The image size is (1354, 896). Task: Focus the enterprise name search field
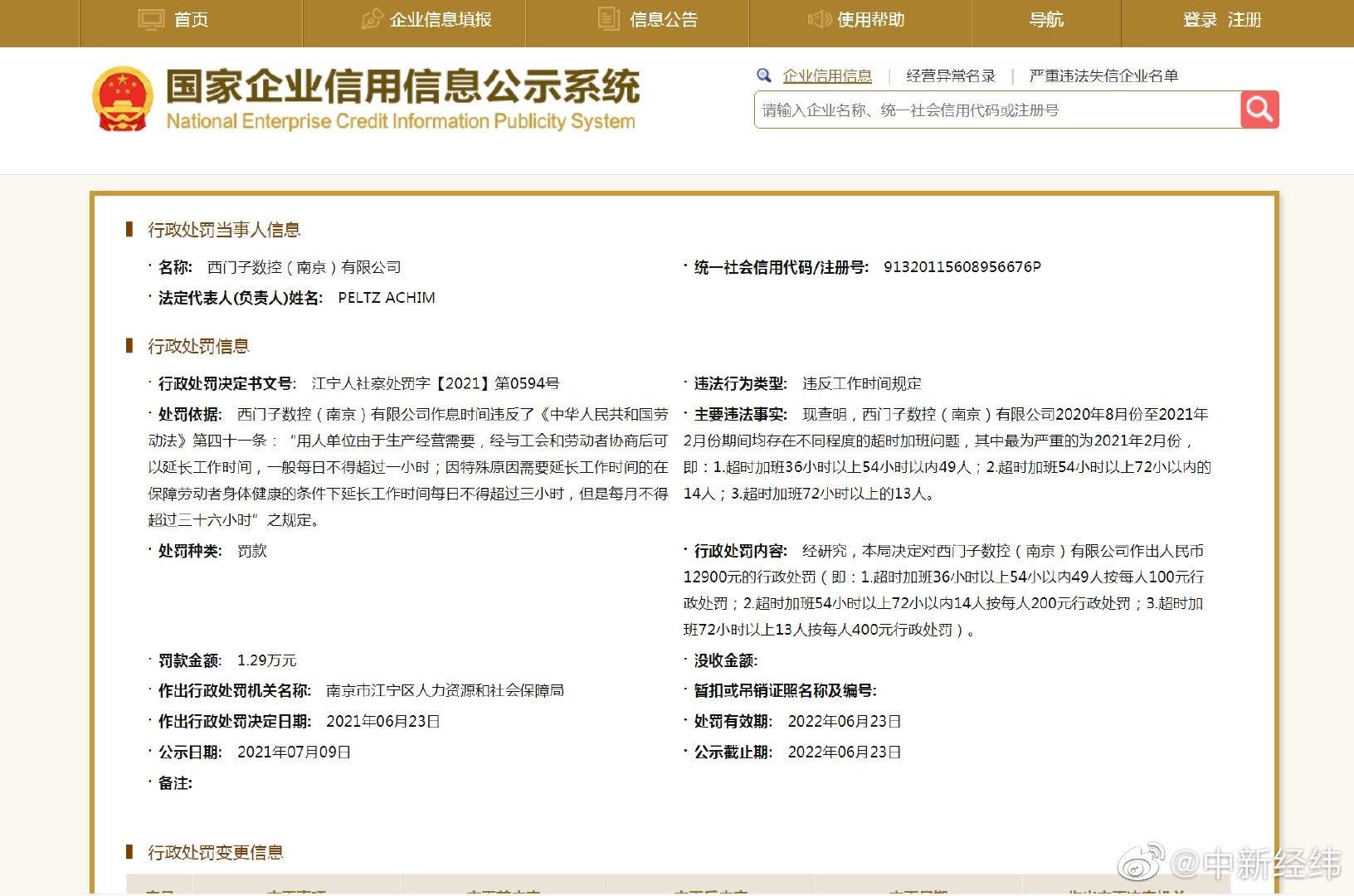(x=996, y=110)
